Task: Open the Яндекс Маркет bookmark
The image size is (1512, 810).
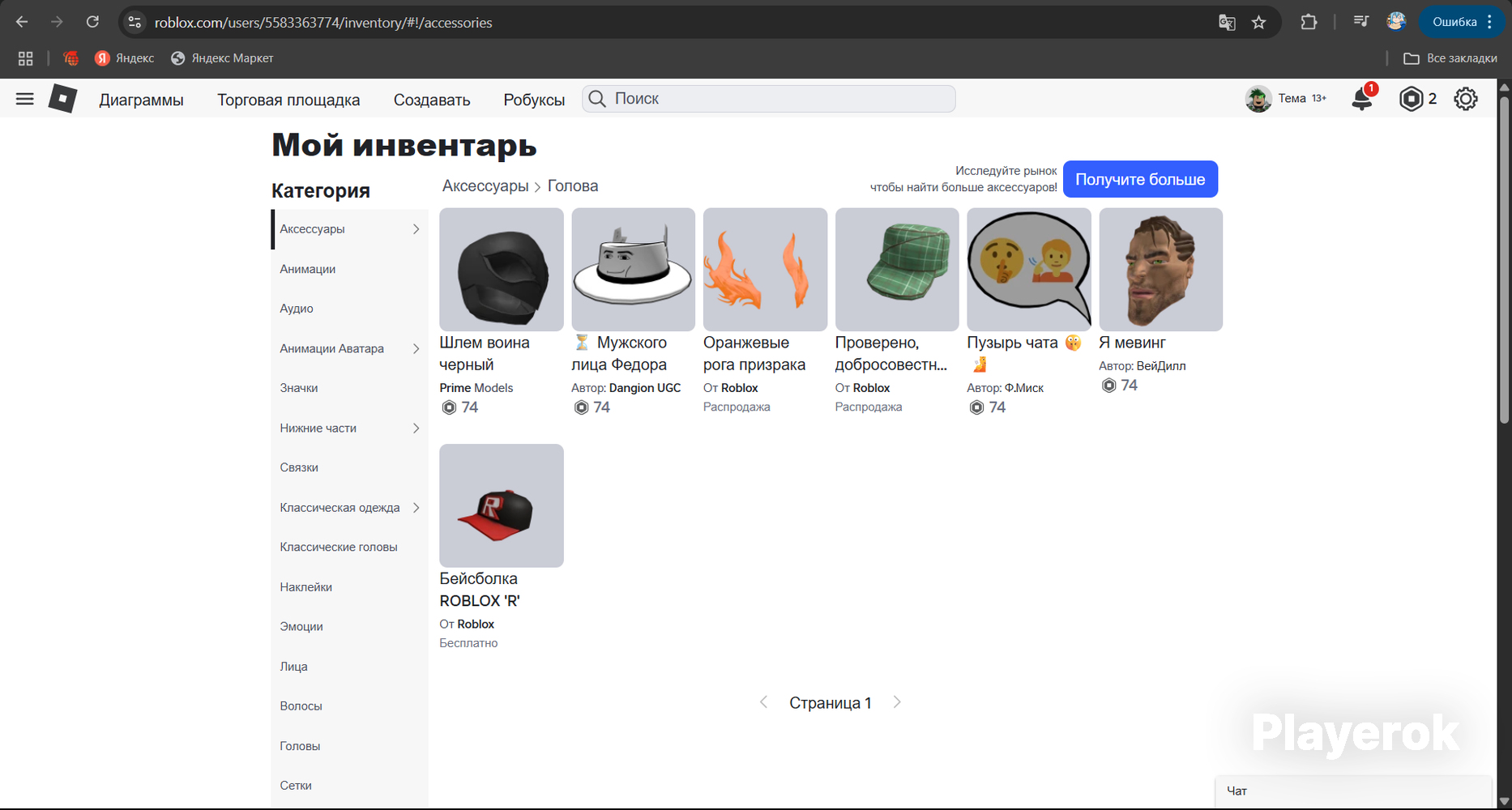Action: pos(222,58)
